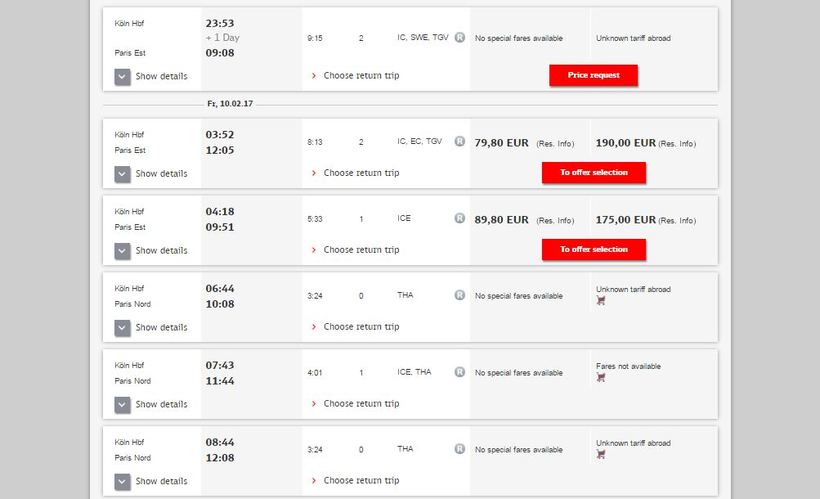This screenshot has height=499, width=820.
Task: Click reservation icon for 06:44 THA train
Action: (460, 295)
